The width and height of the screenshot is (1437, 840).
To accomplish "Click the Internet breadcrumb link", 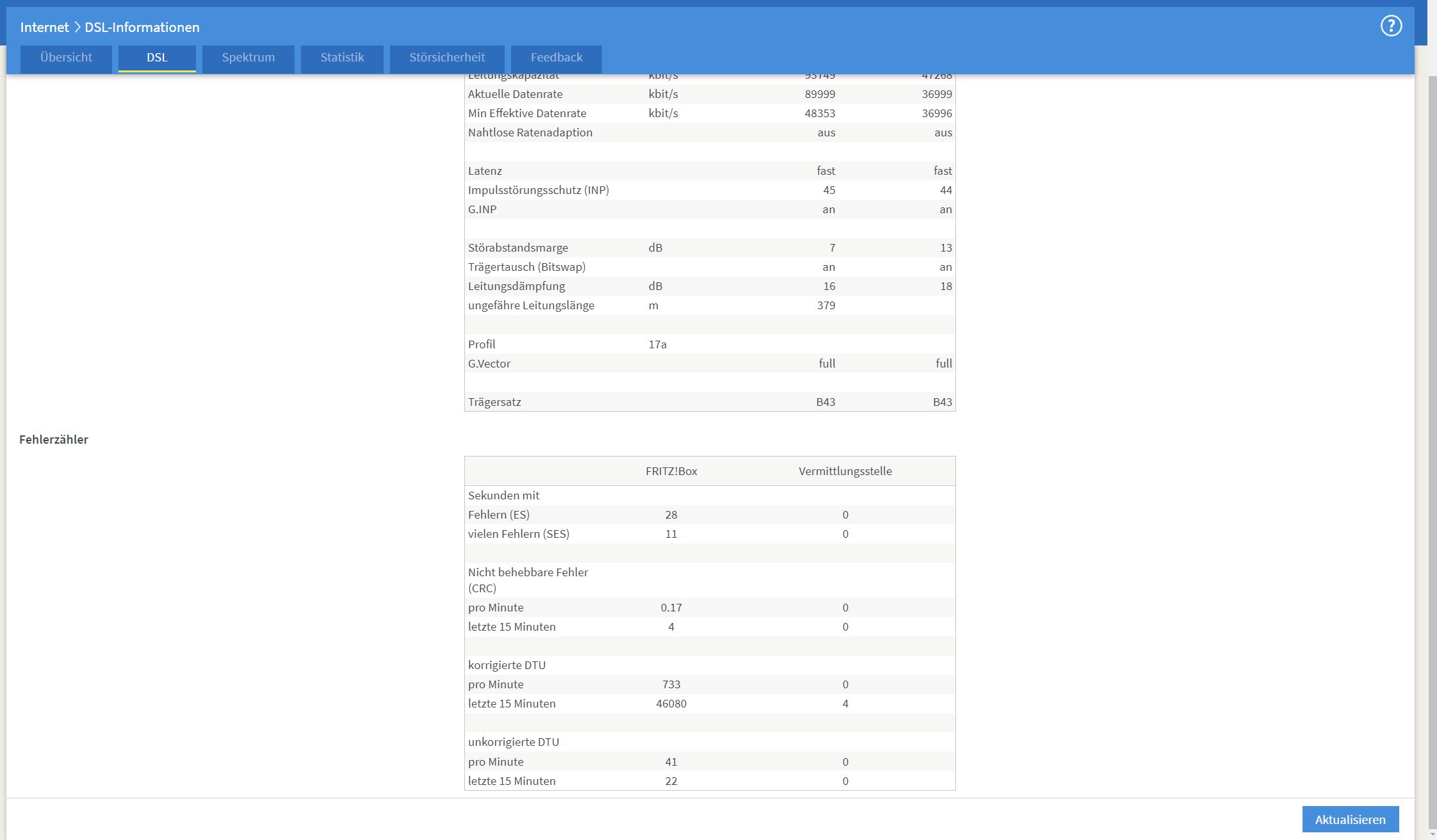I will tap(44, 27).
